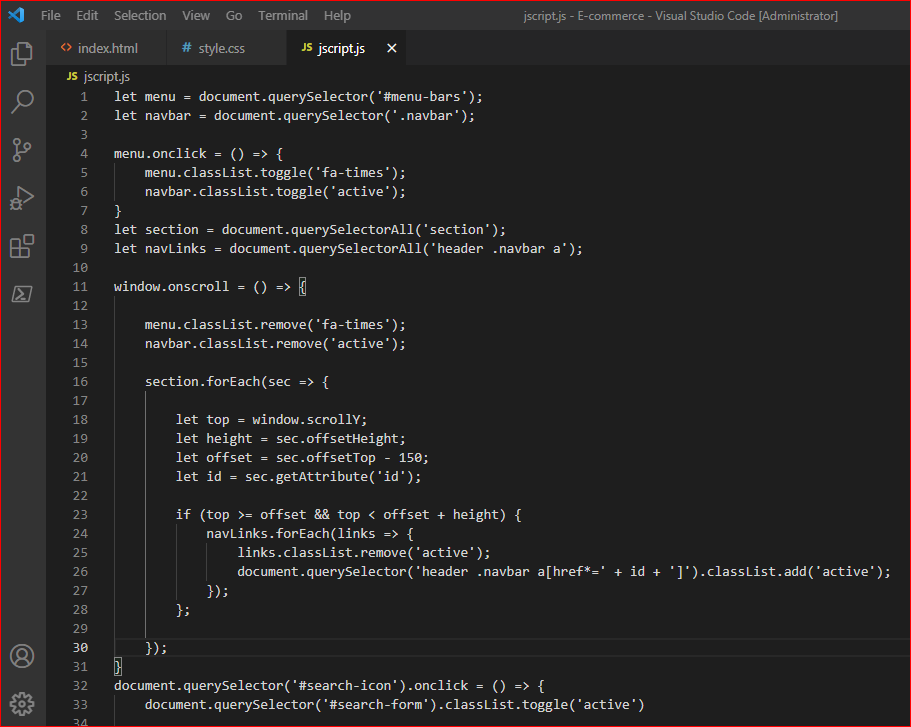
Task: Fold the search-icon onclick block at line 32
Action: pyautogui.click(x=101, y=685)
